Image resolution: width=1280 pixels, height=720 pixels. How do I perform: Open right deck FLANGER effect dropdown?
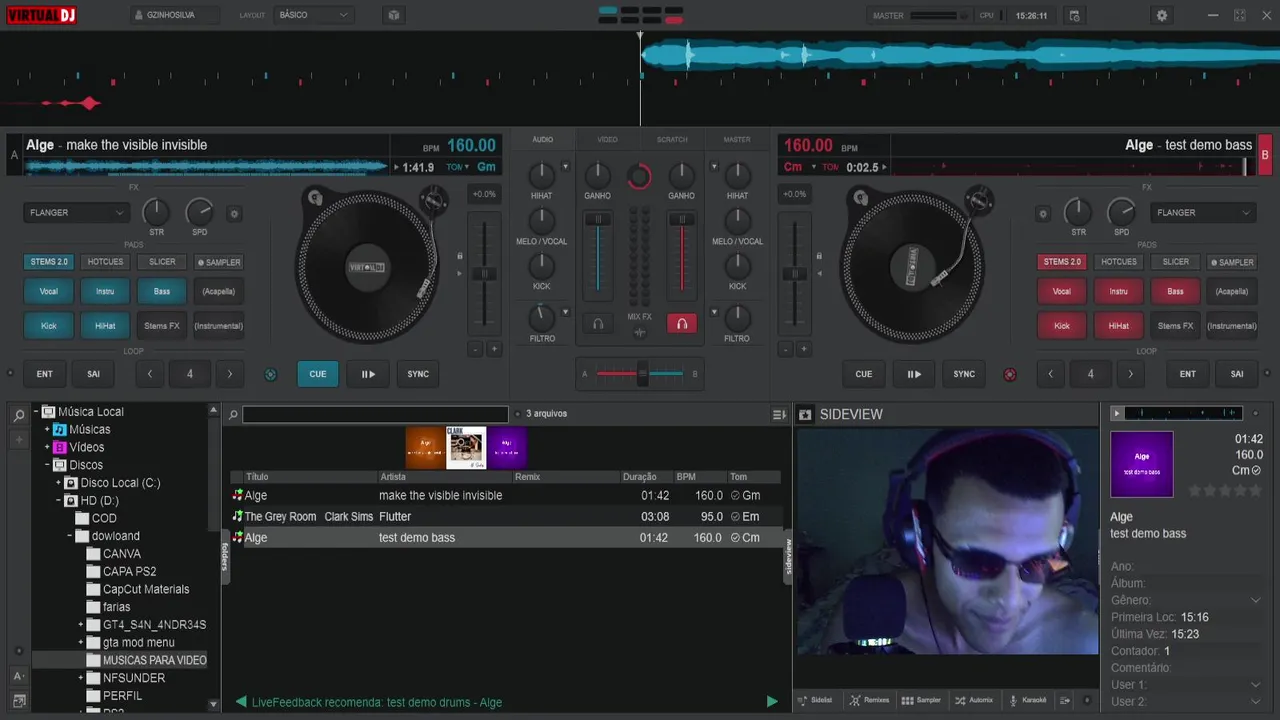pyautogui.click(x=1203, y=212)
